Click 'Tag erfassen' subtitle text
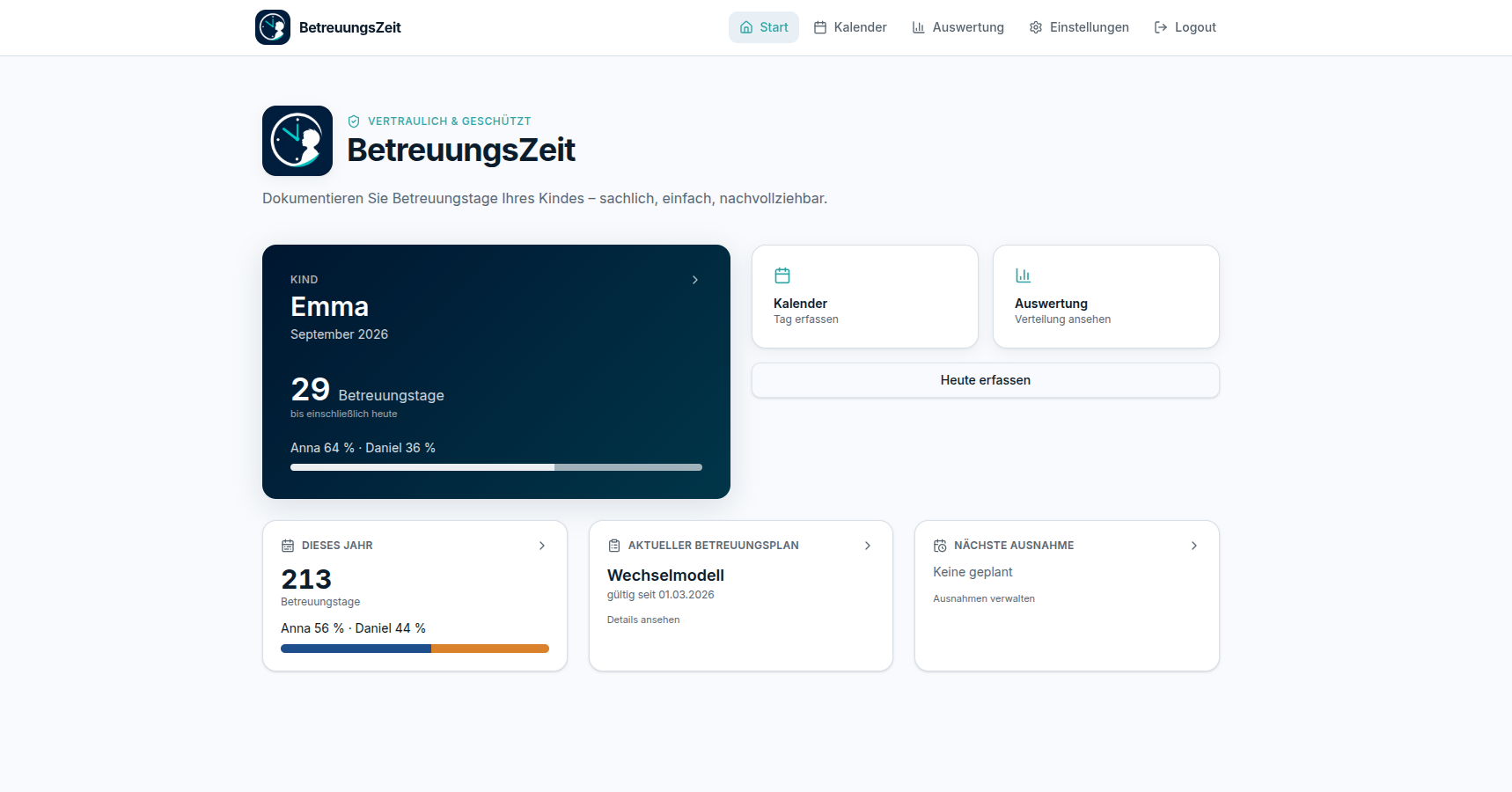Image resolution: width=1512 pixels, height=792 pixels. click(x=805, y=319)
